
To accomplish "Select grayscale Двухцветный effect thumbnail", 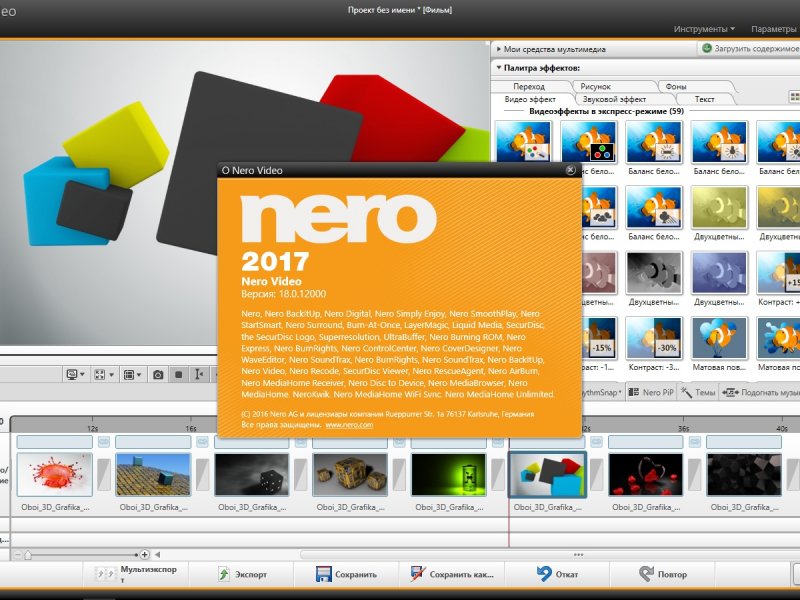I will [654, 272].
